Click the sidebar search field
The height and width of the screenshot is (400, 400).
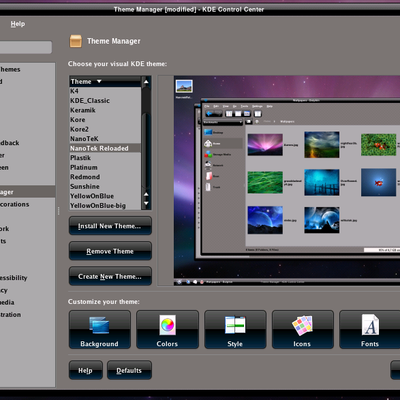point(26,47)
